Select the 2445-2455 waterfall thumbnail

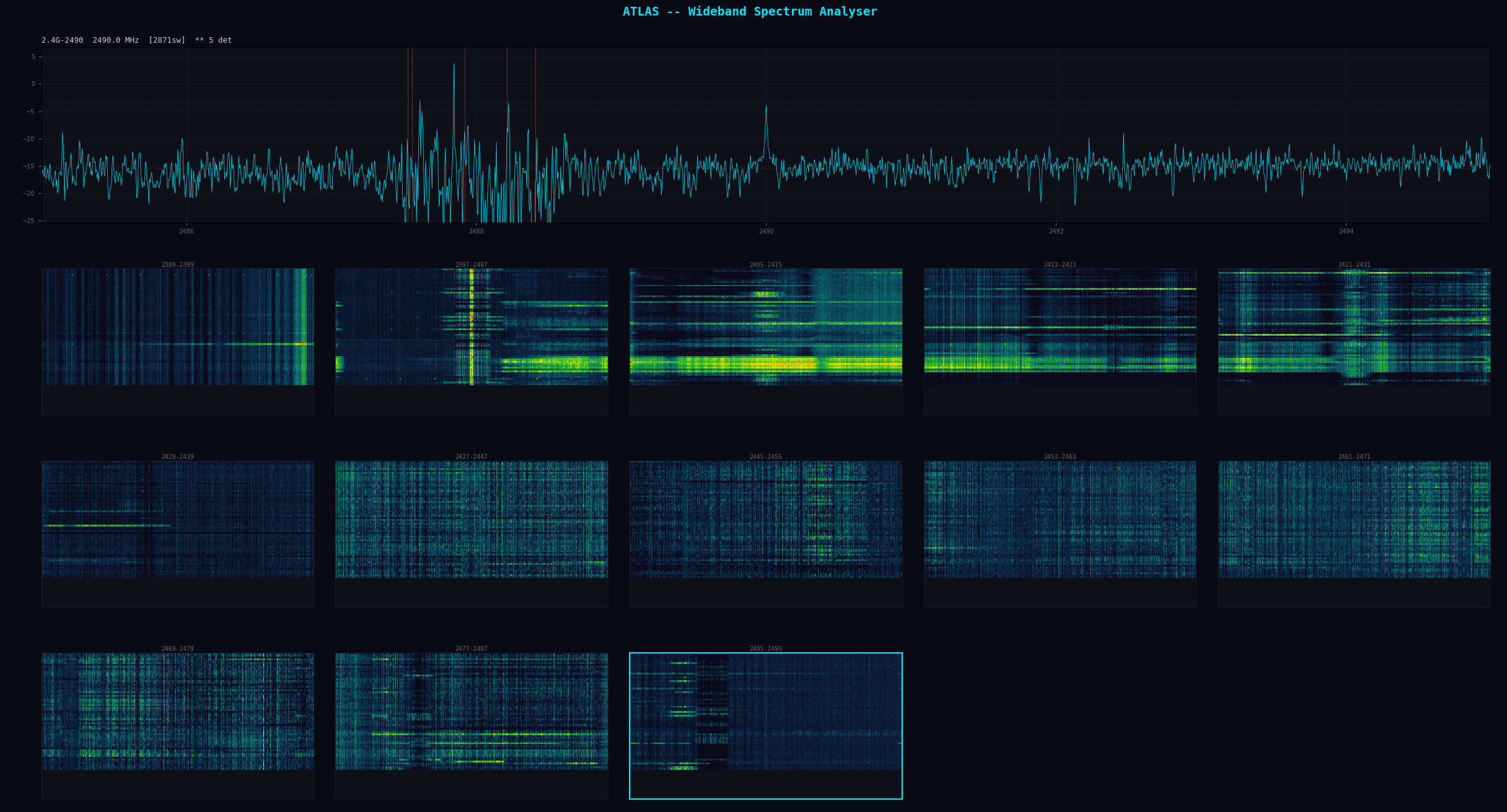coord(766,533)
